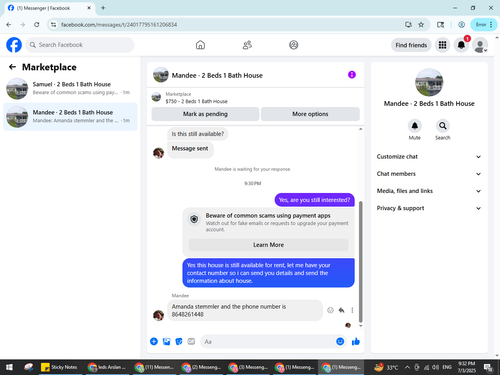This screenshot has height=375, width=500.
Task: Click the Aa message input field
Action: (268, 342)
